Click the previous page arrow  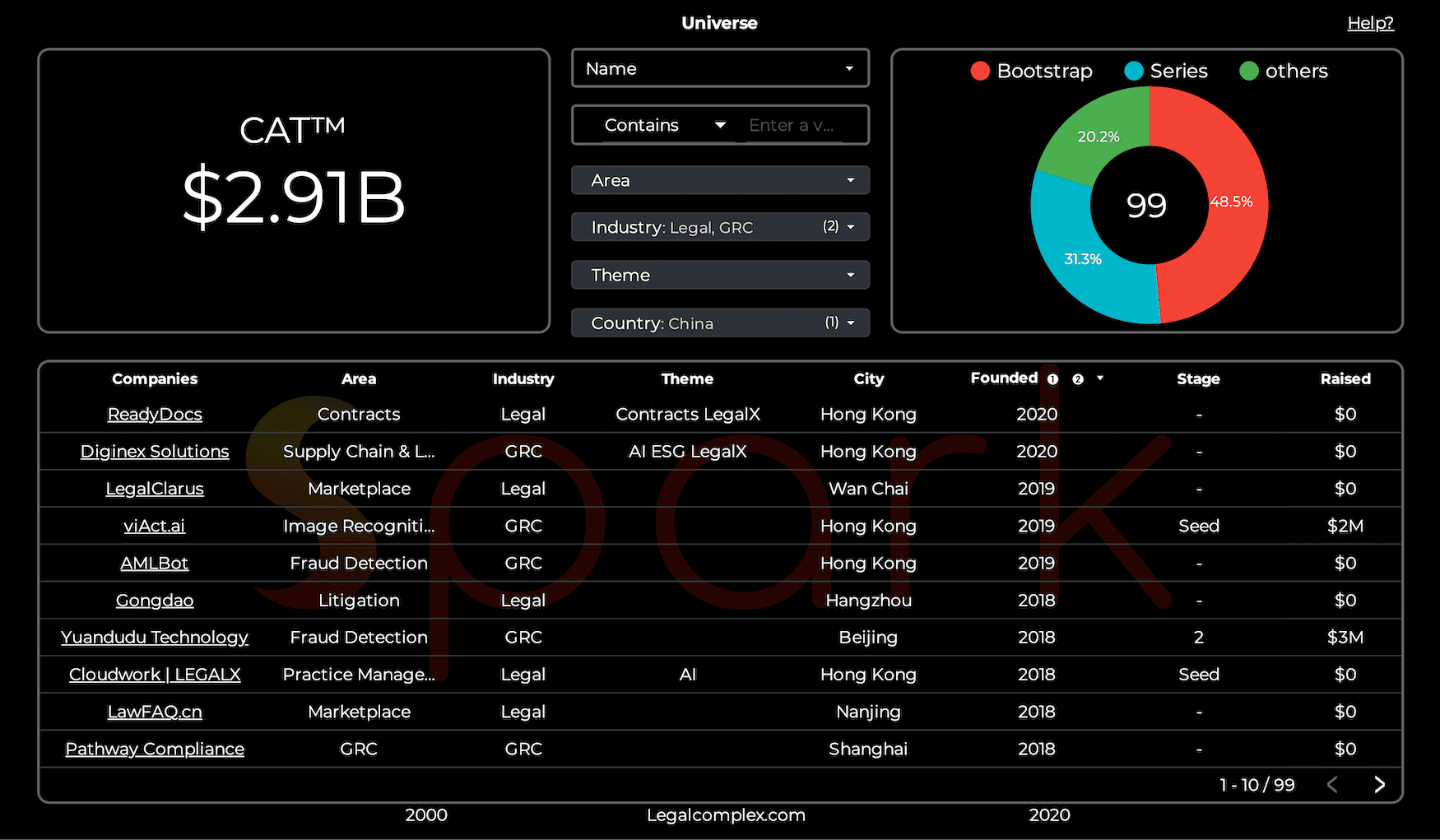point(1332,785)
